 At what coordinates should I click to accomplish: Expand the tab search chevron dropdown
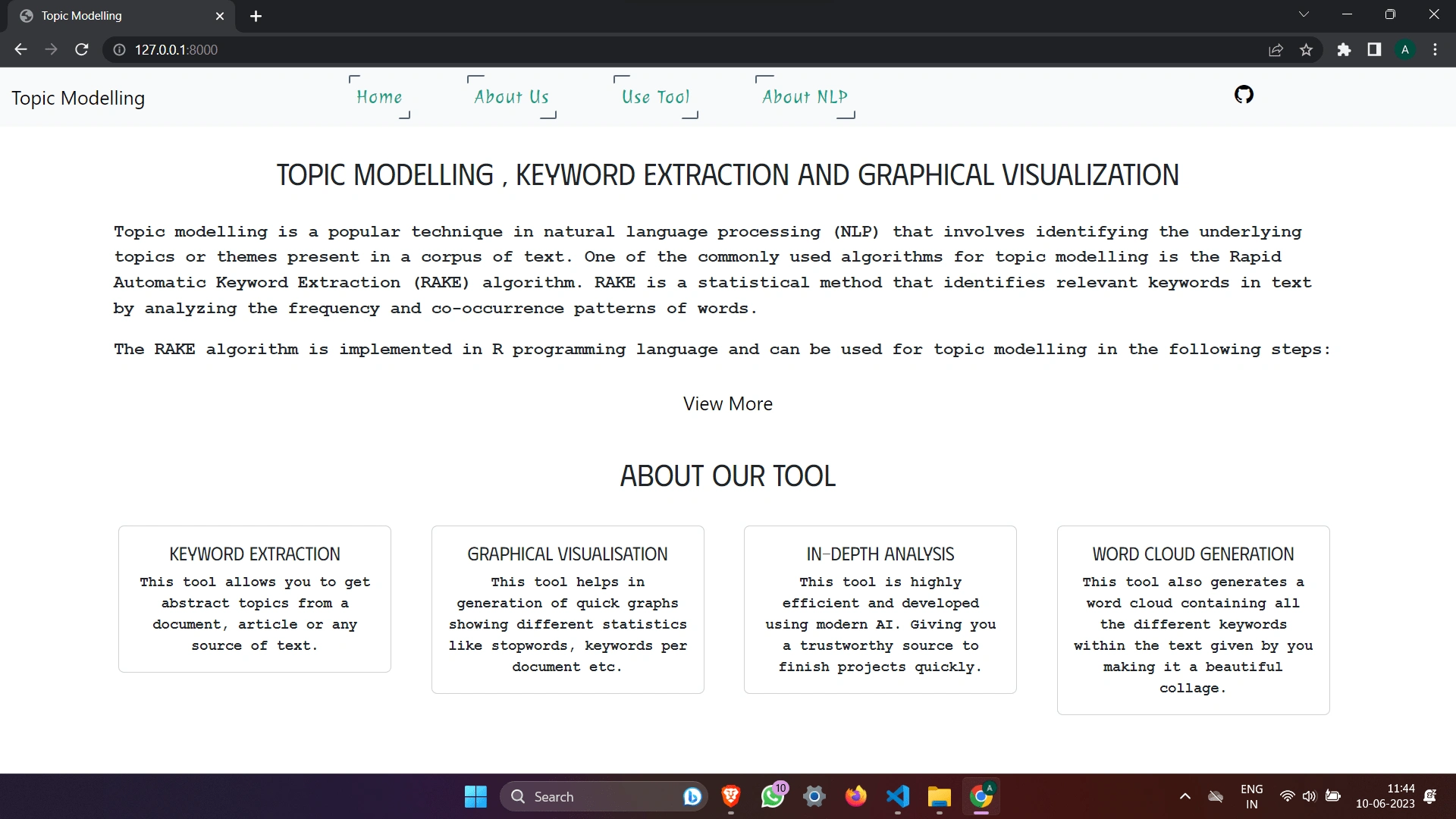[x=1304, y=14]
